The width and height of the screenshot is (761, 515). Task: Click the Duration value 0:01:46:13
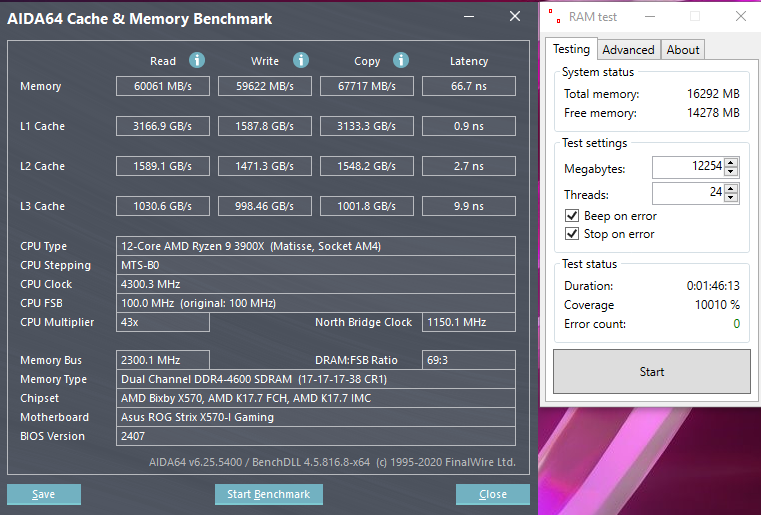(713, 286)
